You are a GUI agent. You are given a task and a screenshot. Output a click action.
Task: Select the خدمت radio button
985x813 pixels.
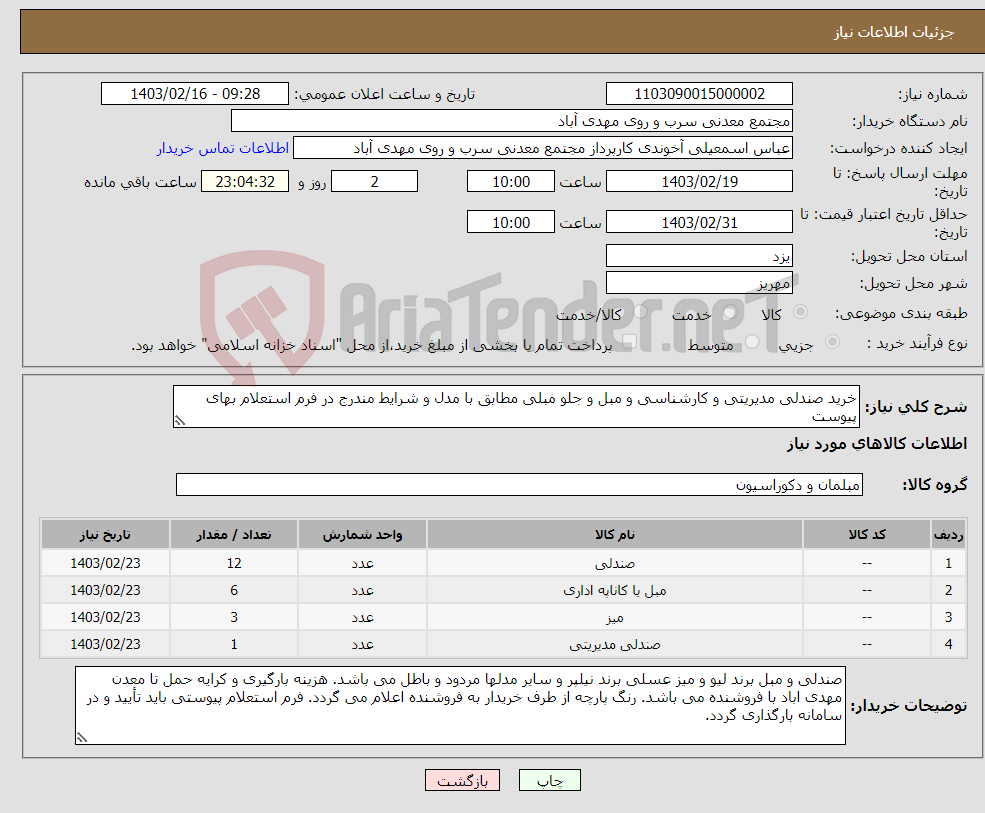tap(729, 312)
